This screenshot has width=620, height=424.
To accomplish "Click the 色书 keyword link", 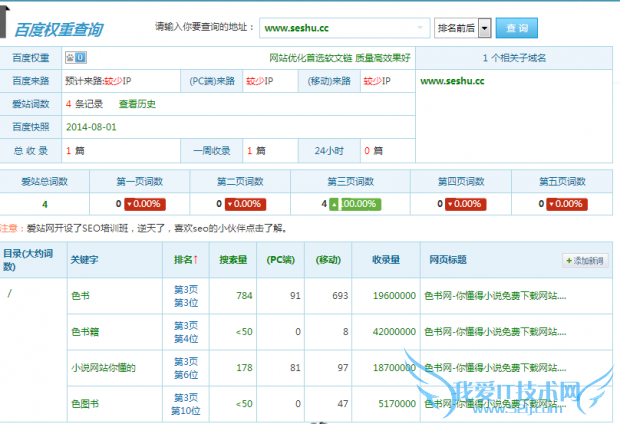I will tap(80, 296).
